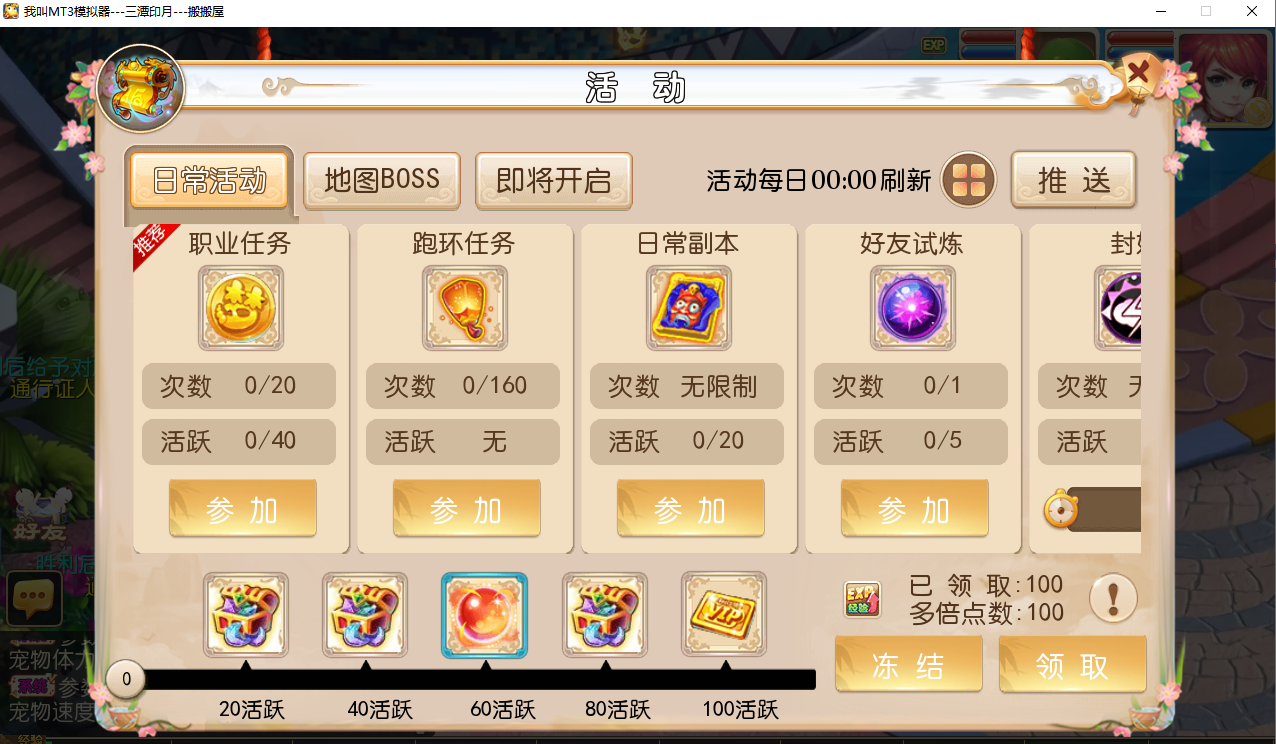Switch to the 地图BOSS tab

pyautogui.click(x=382, y=181)
